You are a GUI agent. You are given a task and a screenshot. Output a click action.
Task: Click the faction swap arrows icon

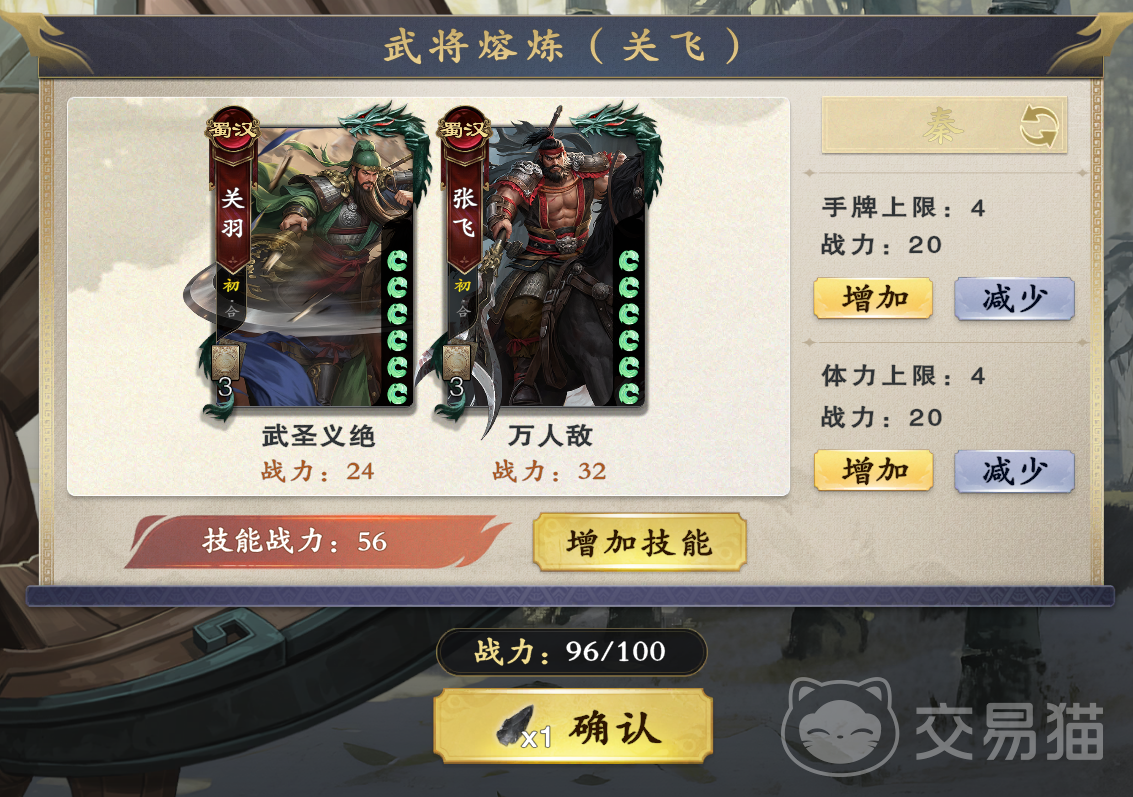pyautogui.click(x=1038, y=126)
